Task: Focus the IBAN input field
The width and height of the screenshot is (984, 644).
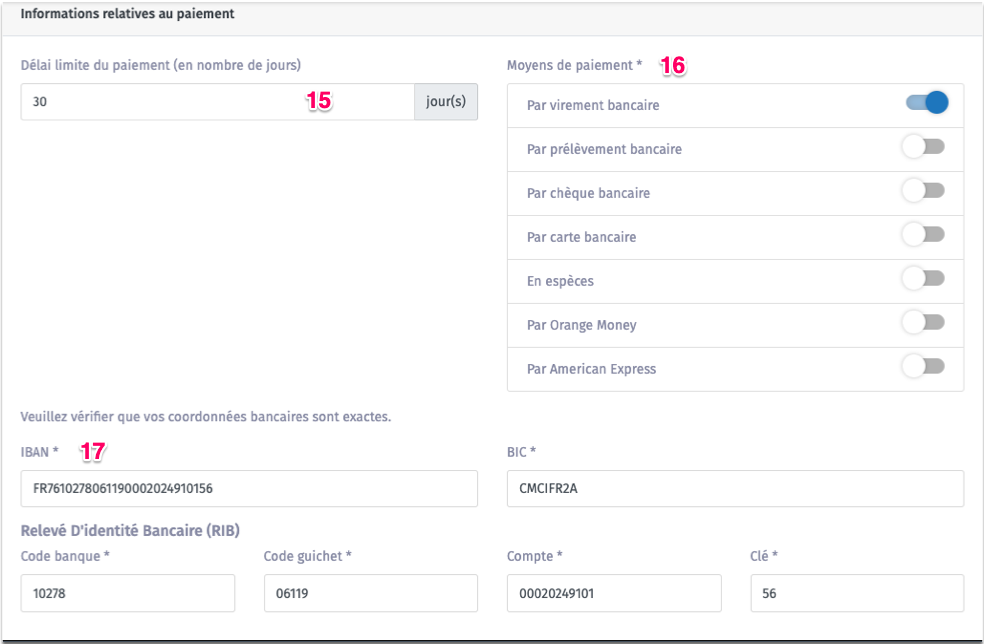Action: (x=248, y=489)
